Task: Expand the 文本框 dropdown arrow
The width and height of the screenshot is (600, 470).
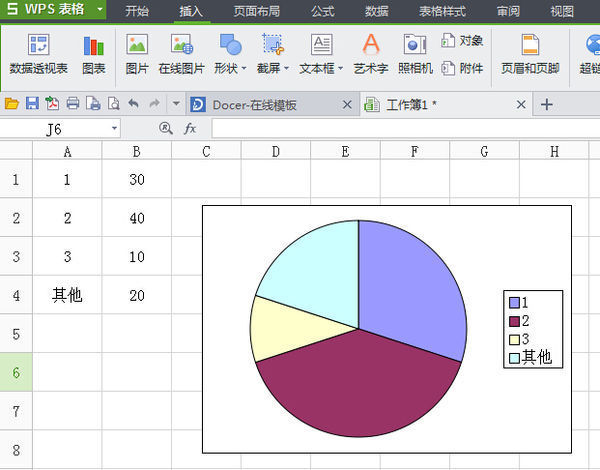Action: (340, 69)
